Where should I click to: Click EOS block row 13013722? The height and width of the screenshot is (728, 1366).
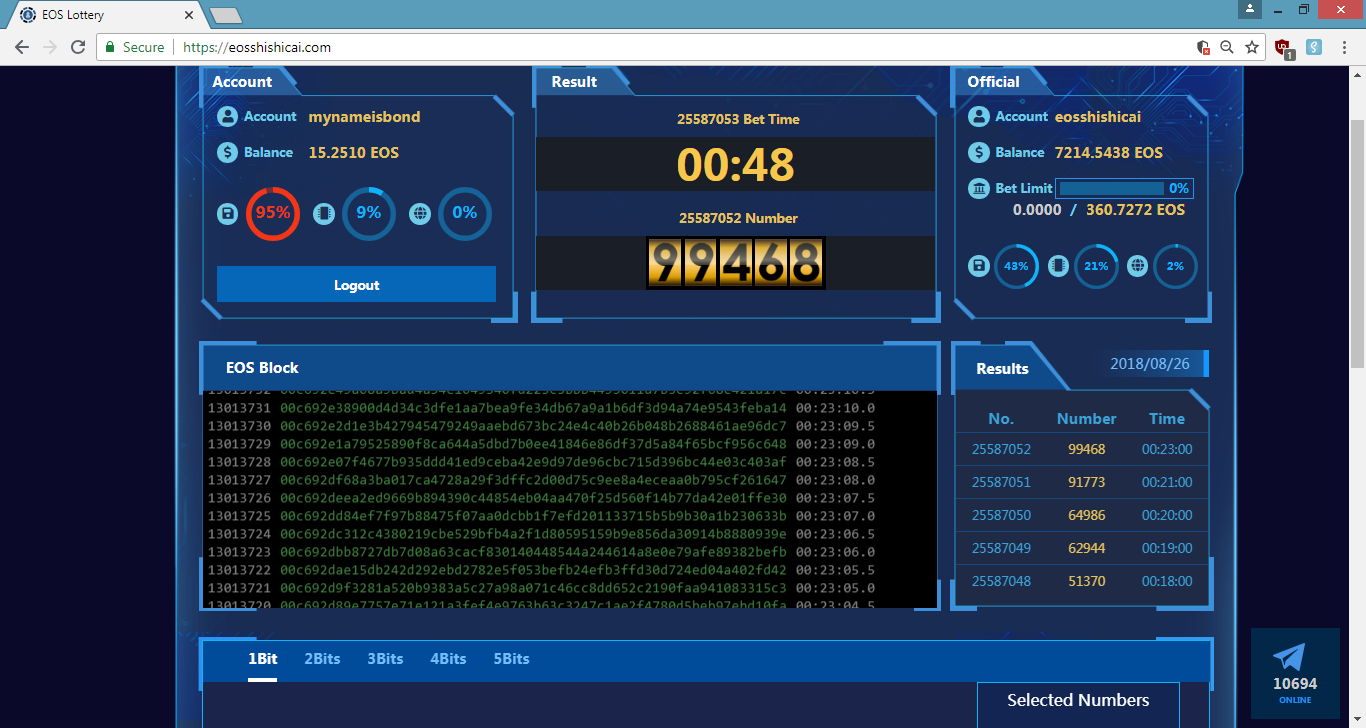(541, 570)
